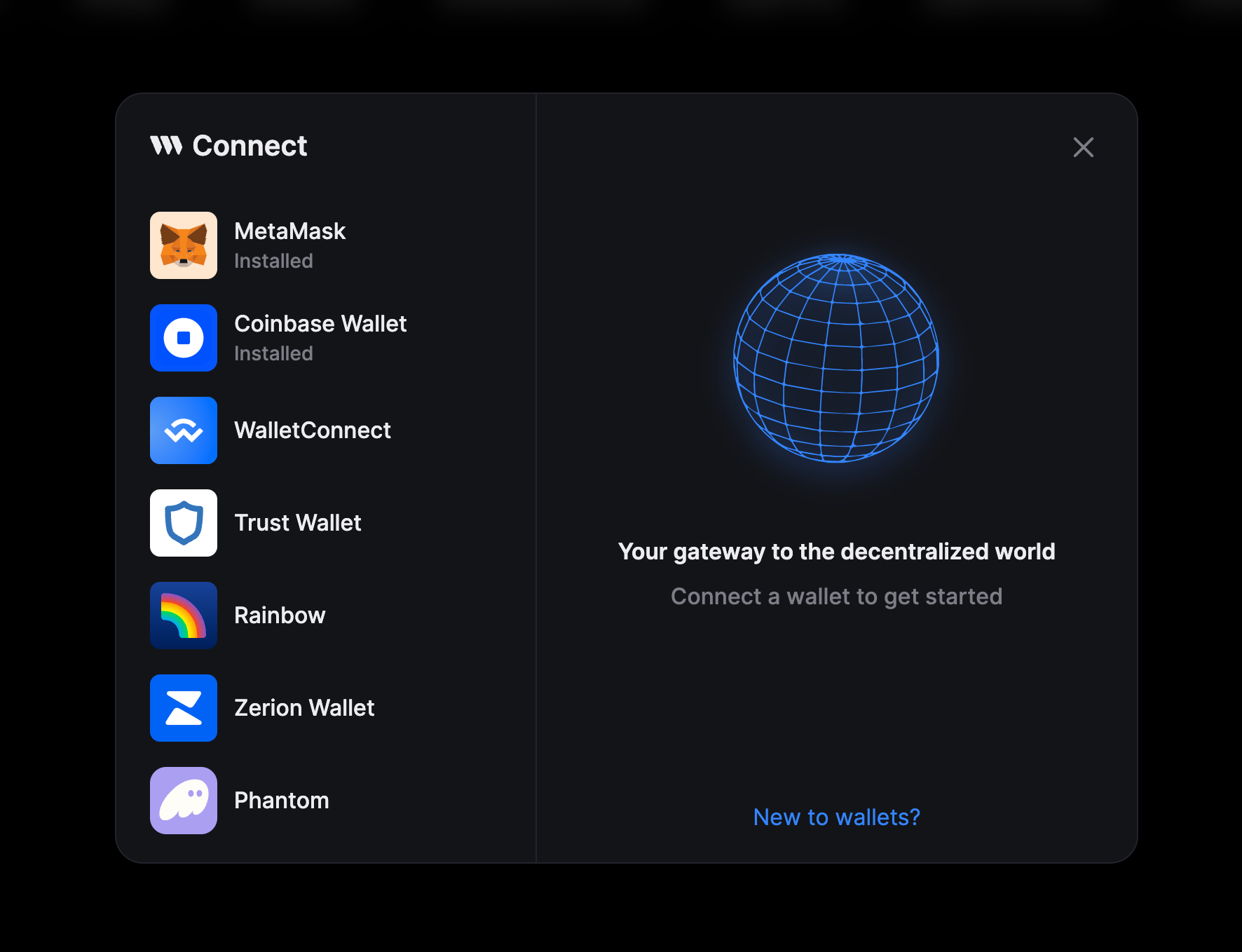
Task: Choose WalletConnect as connection method
Action: pyautogui.click(x=313, y=430)
